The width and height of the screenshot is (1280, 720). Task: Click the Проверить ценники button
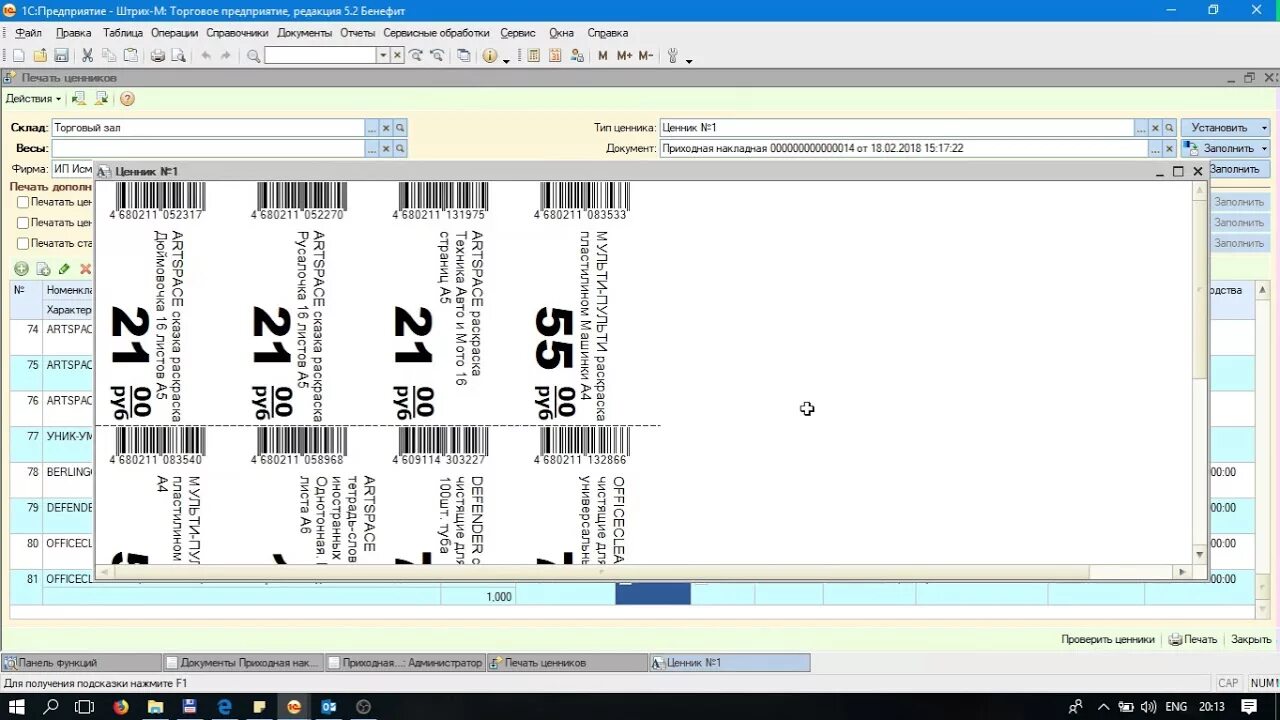coord(1108,639)
